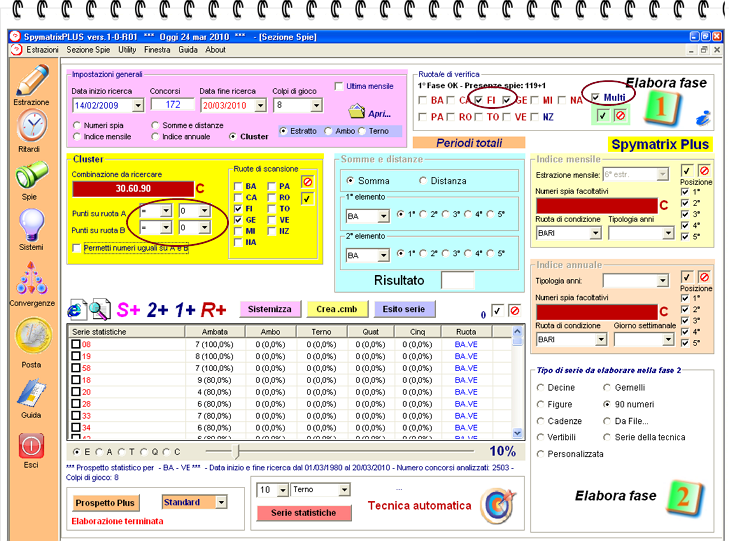Select the Distanza radio button
Viewport: 729px width, 541px height.
(423, 181)
